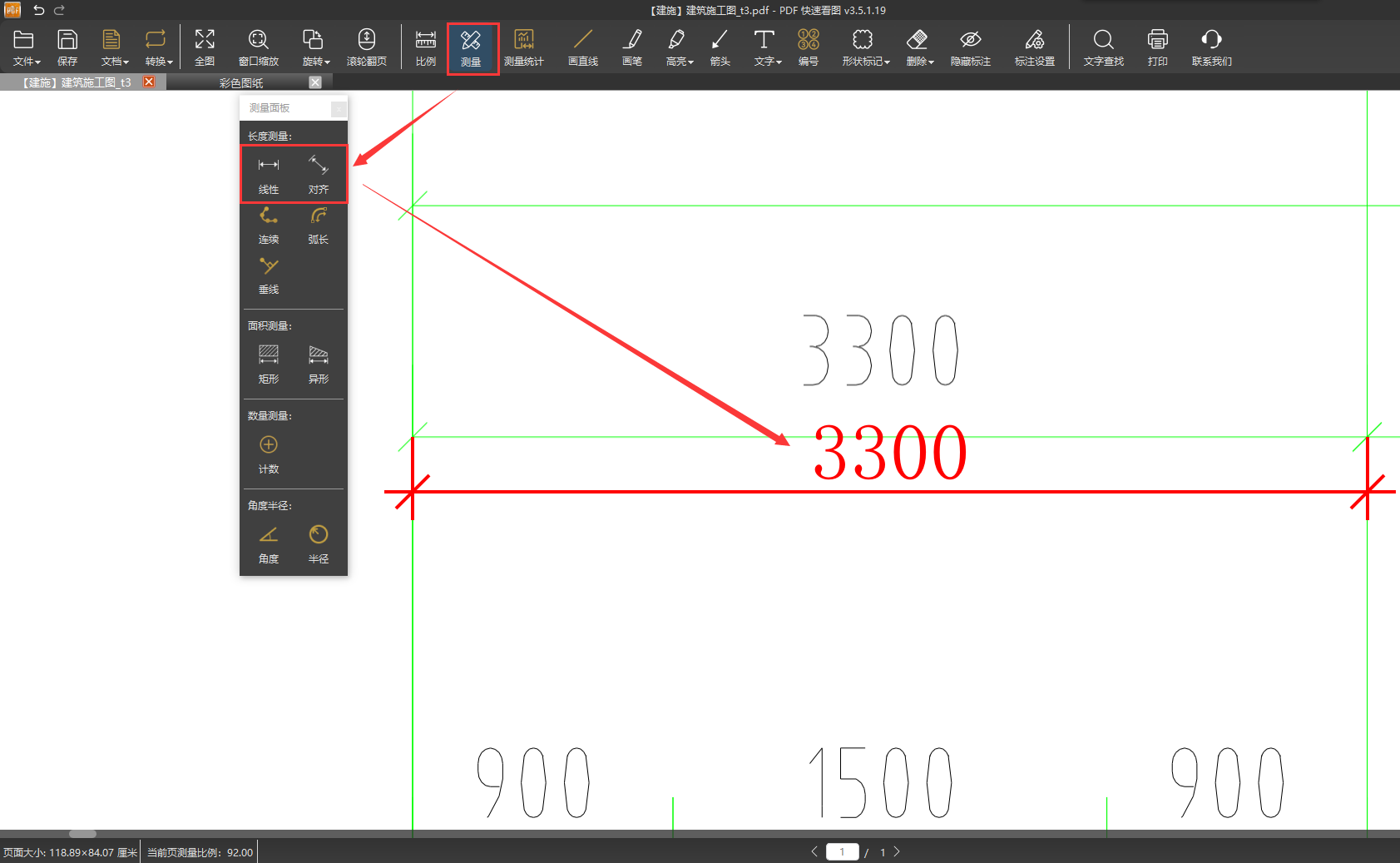Click 当前页测量比例: 92.00 status text

[x=200, y=852]
